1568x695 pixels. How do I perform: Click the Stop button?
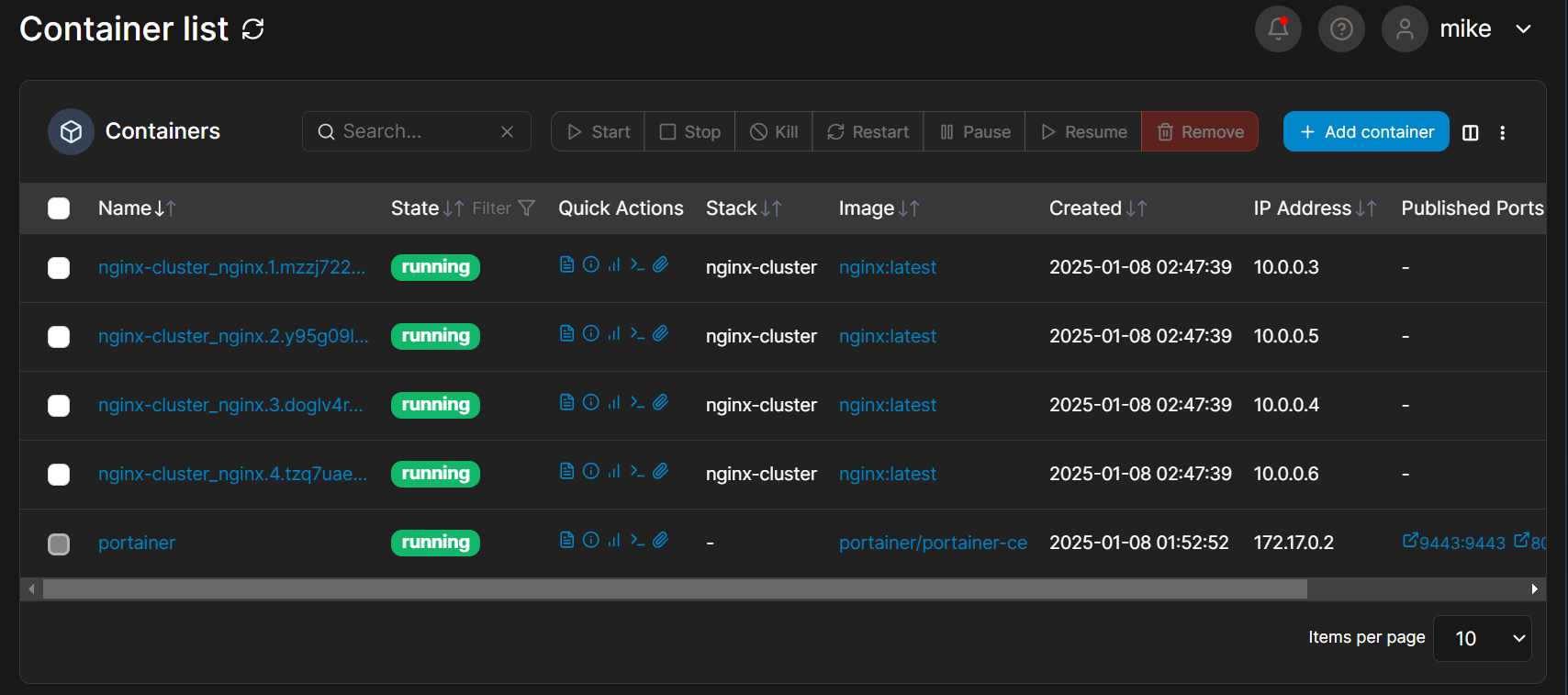(x=690, y=132)
